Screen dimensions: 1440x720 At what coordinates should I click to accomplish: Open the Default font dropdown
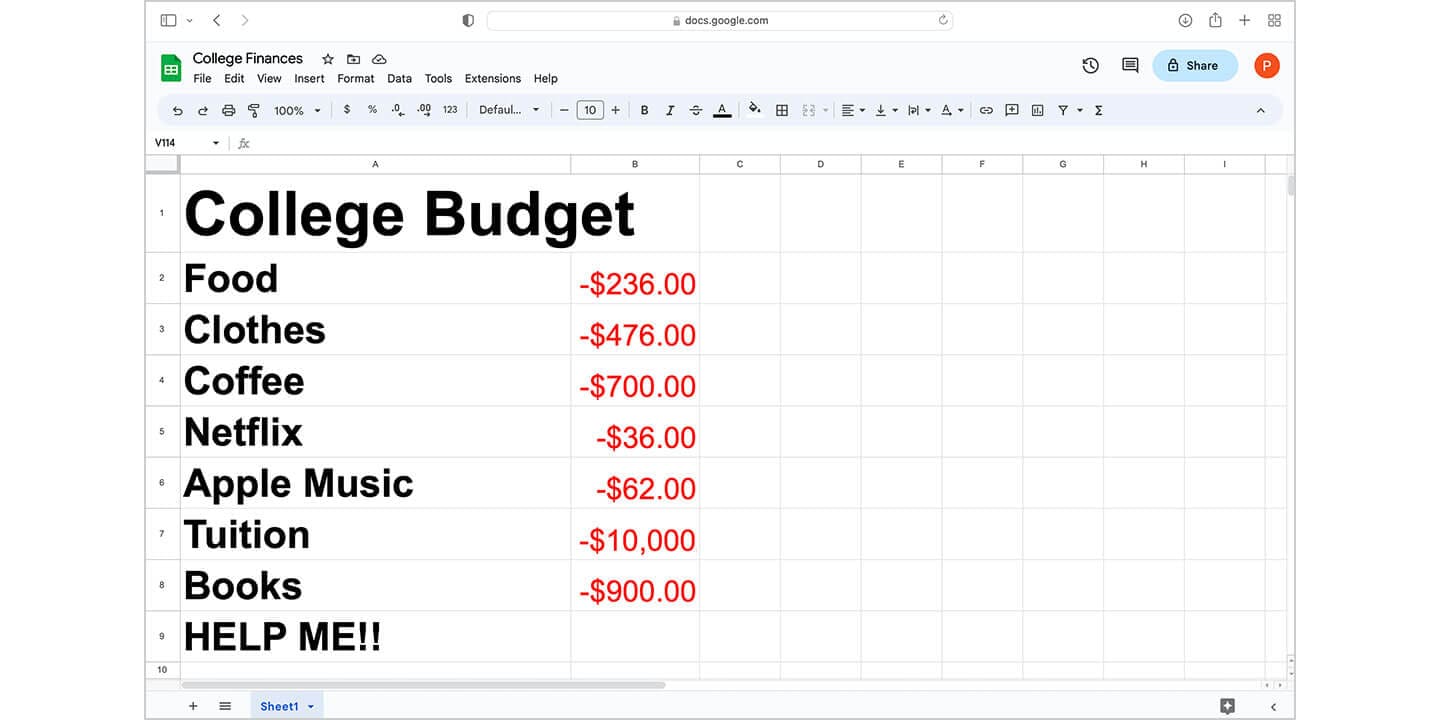click(508, 111)
